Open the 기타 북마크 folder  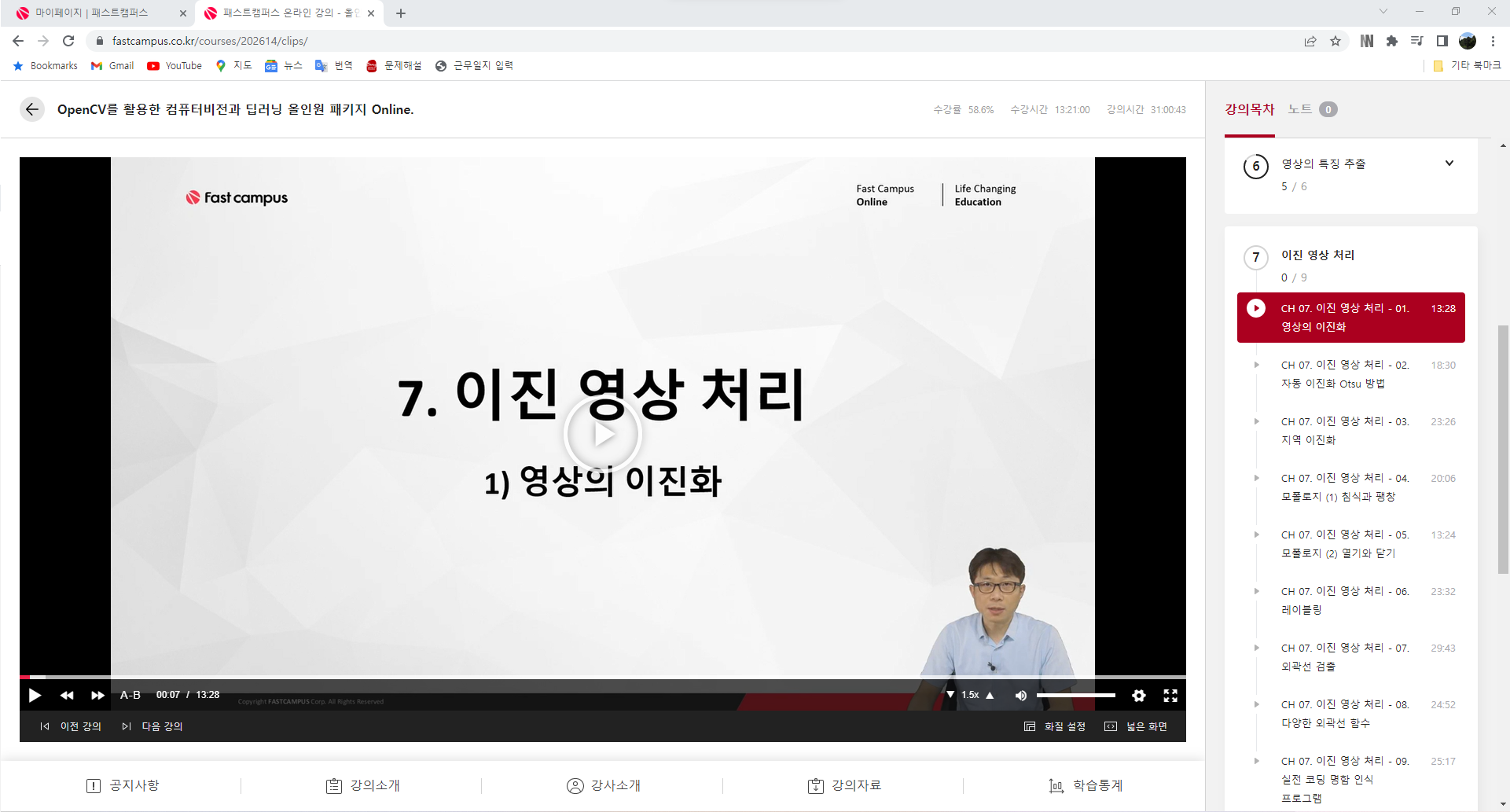pyautogui.click(x=1467, y=66)
